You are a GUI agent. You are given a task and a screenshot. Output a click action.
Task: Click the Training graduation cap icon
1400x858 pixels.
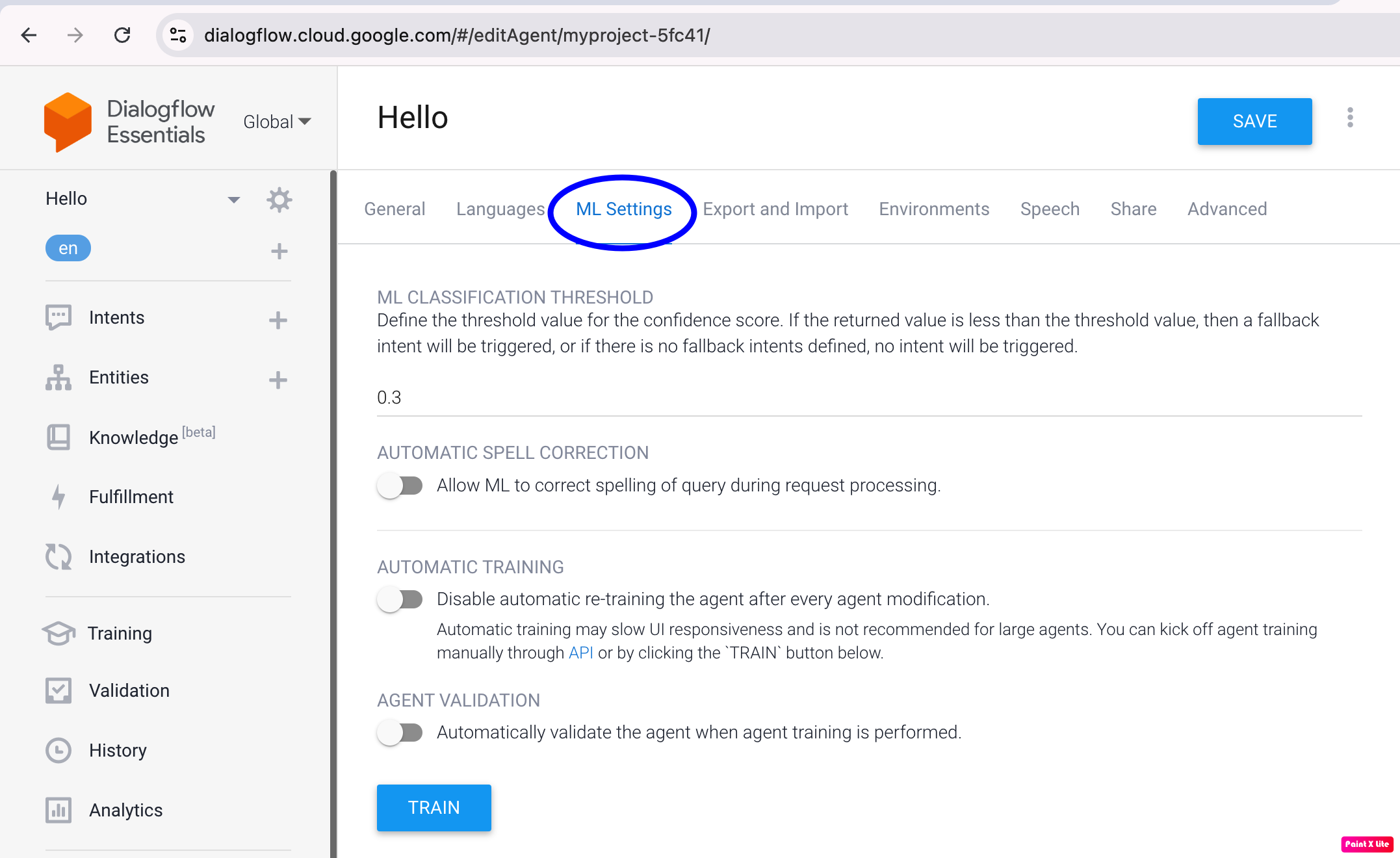coord(58,633)
